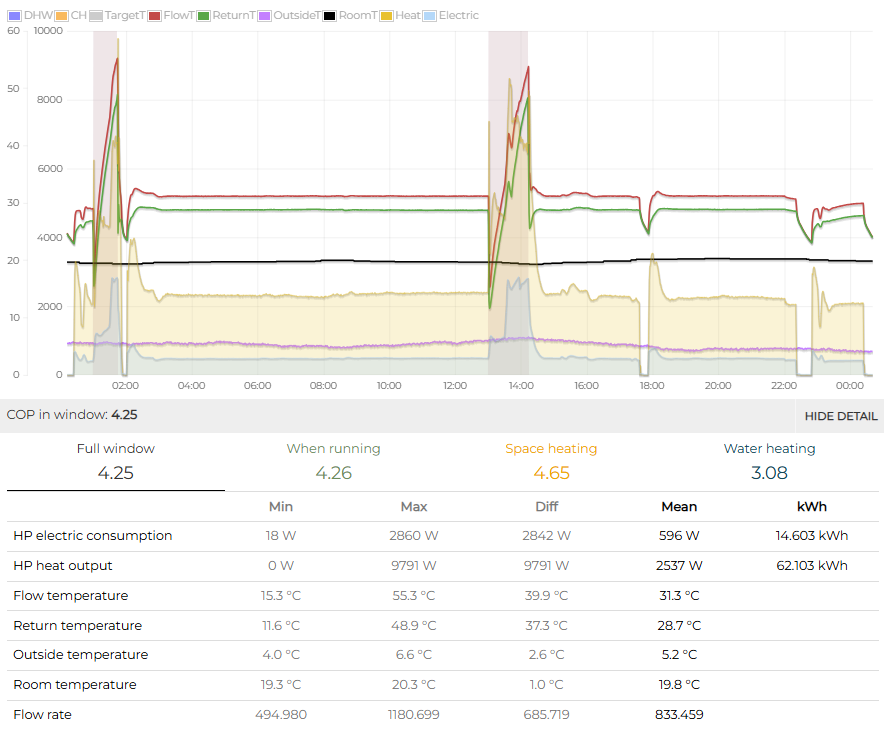Click the black RoomT legend swatch
This screenshot has width=884, height=736.
point(330,16)
